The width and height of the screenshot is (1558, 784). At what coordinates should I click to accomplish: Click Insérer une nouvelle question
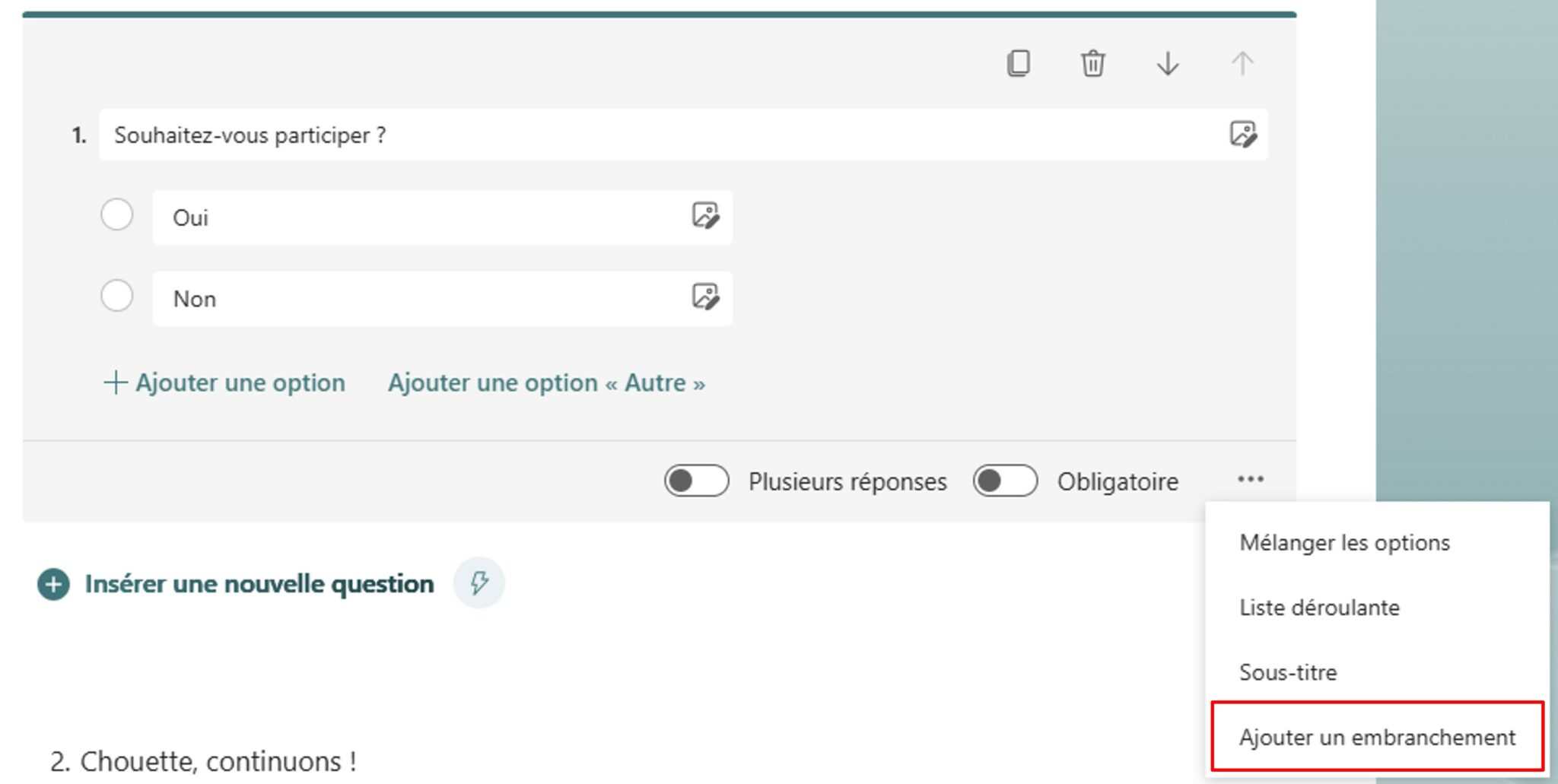click(x=259, y=583)
